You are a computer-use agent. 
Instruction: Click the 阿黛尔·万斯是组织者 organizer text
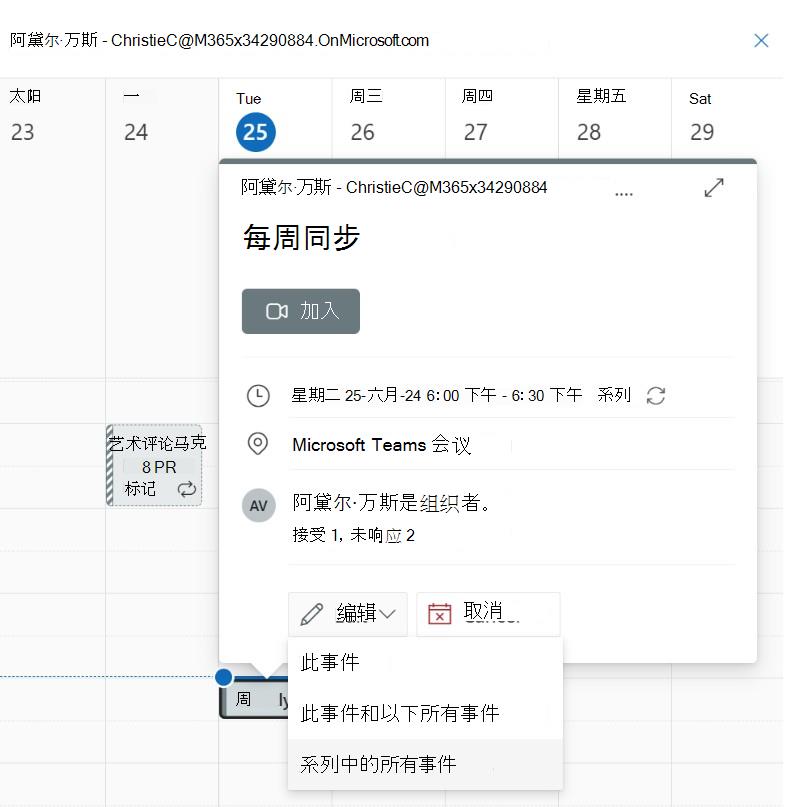[392, 503]
